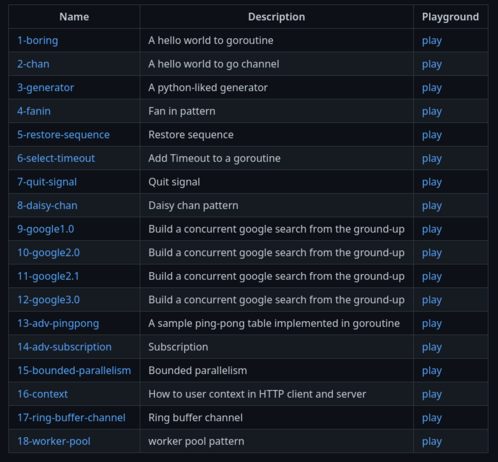Click play for the 1-boring row
The width and height of the screenshot is (498, 462).
click(432, 41)
